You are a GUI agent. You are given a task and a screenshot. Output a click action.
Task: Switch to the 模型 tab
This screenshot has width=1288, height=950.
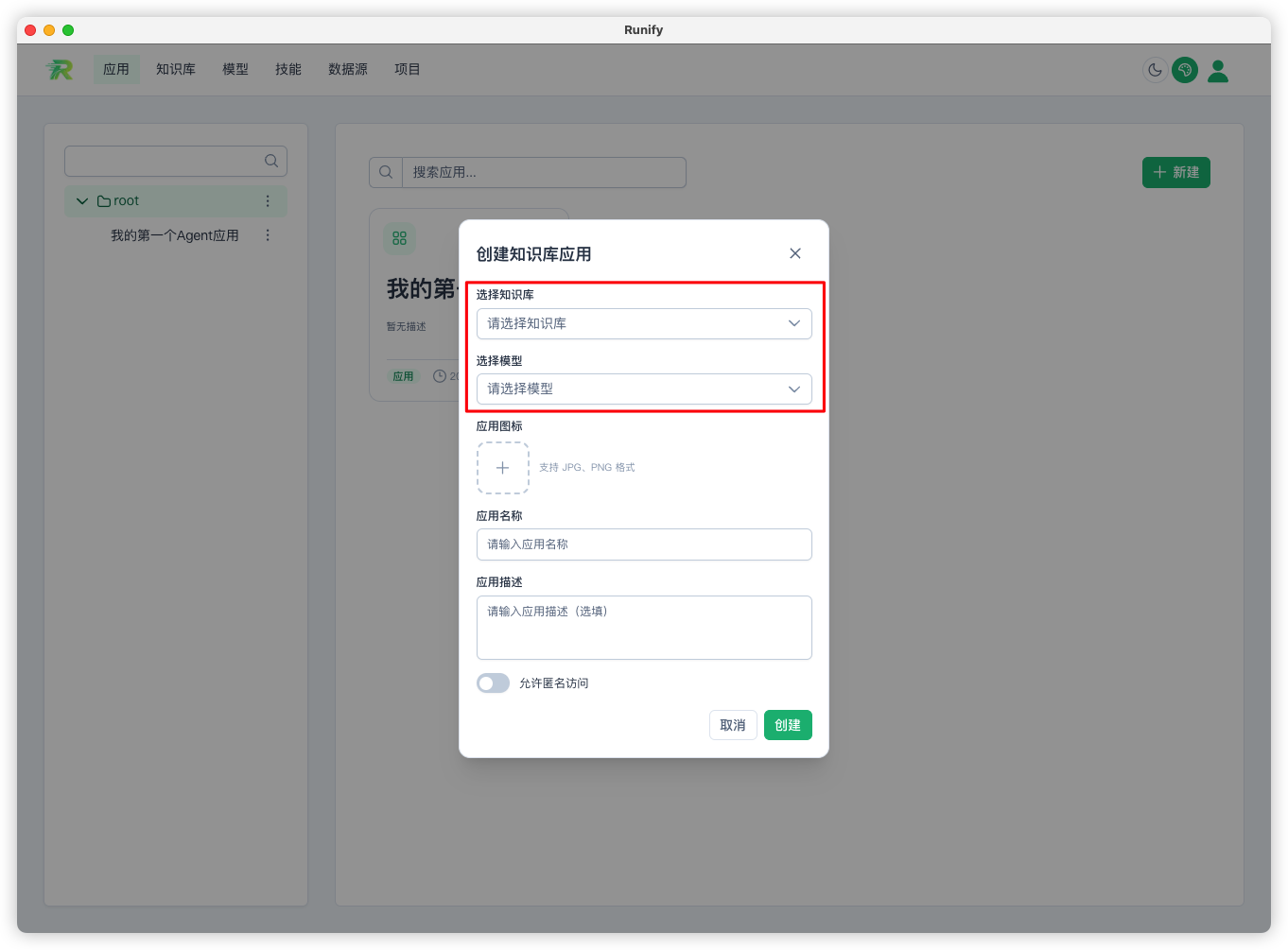(235, 69)
